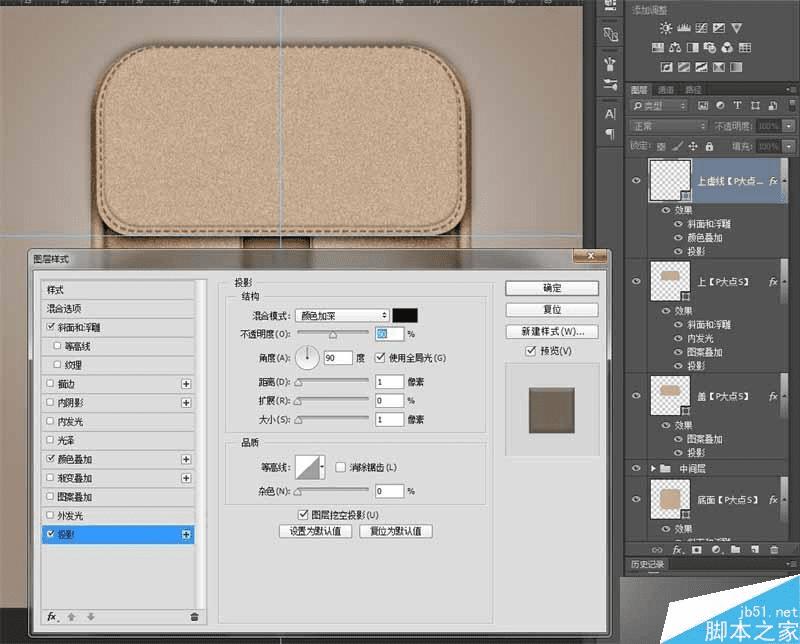
Task: Open the 等高线 contour picker dropdown arrow
Action: (x=322, y=467)
